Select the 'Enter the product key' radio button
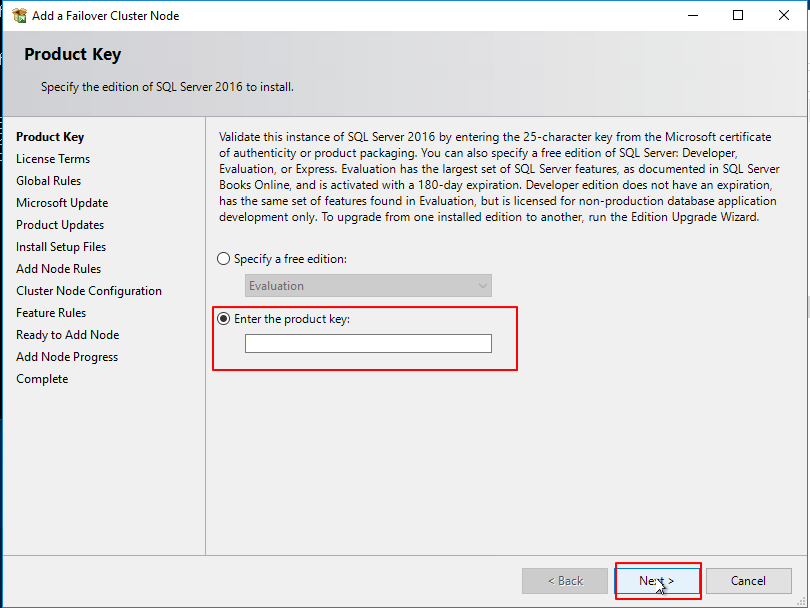 (x=223, y=319)
